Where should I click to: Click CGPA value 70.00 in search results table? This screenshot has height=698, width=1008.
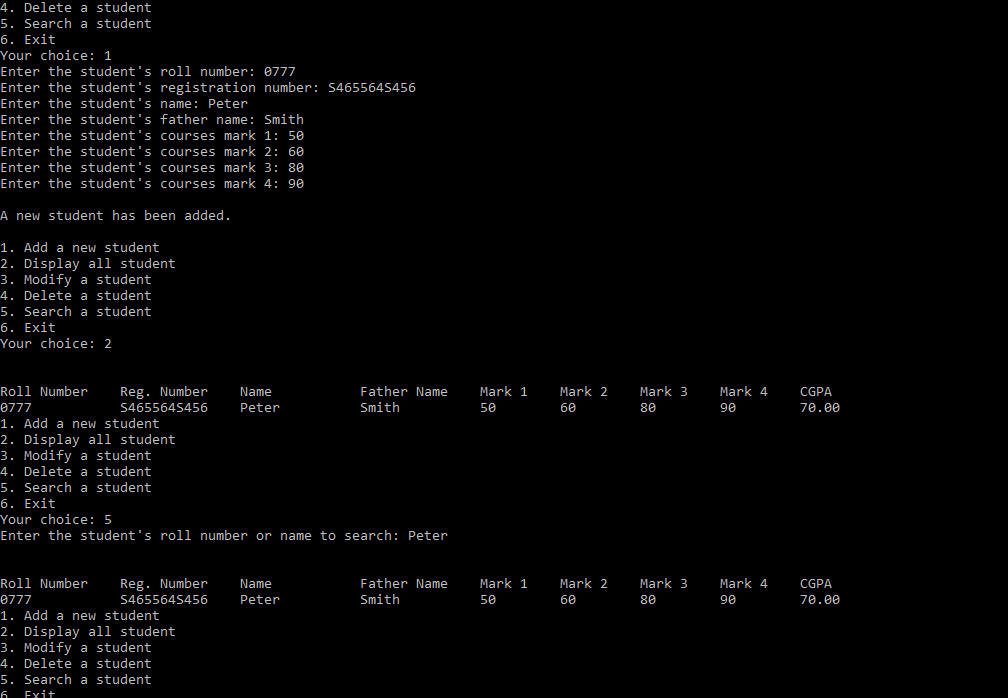820,600
